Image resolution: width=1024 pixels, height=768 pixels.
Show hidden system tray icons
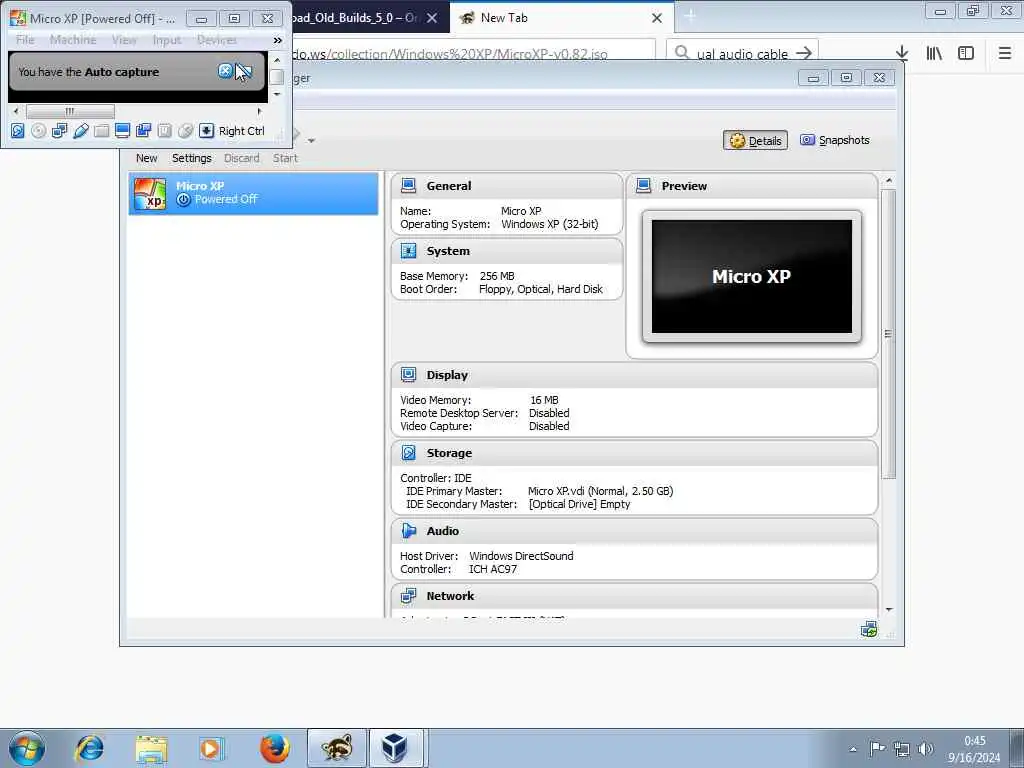pyautogui.click(x=853, y=749)
